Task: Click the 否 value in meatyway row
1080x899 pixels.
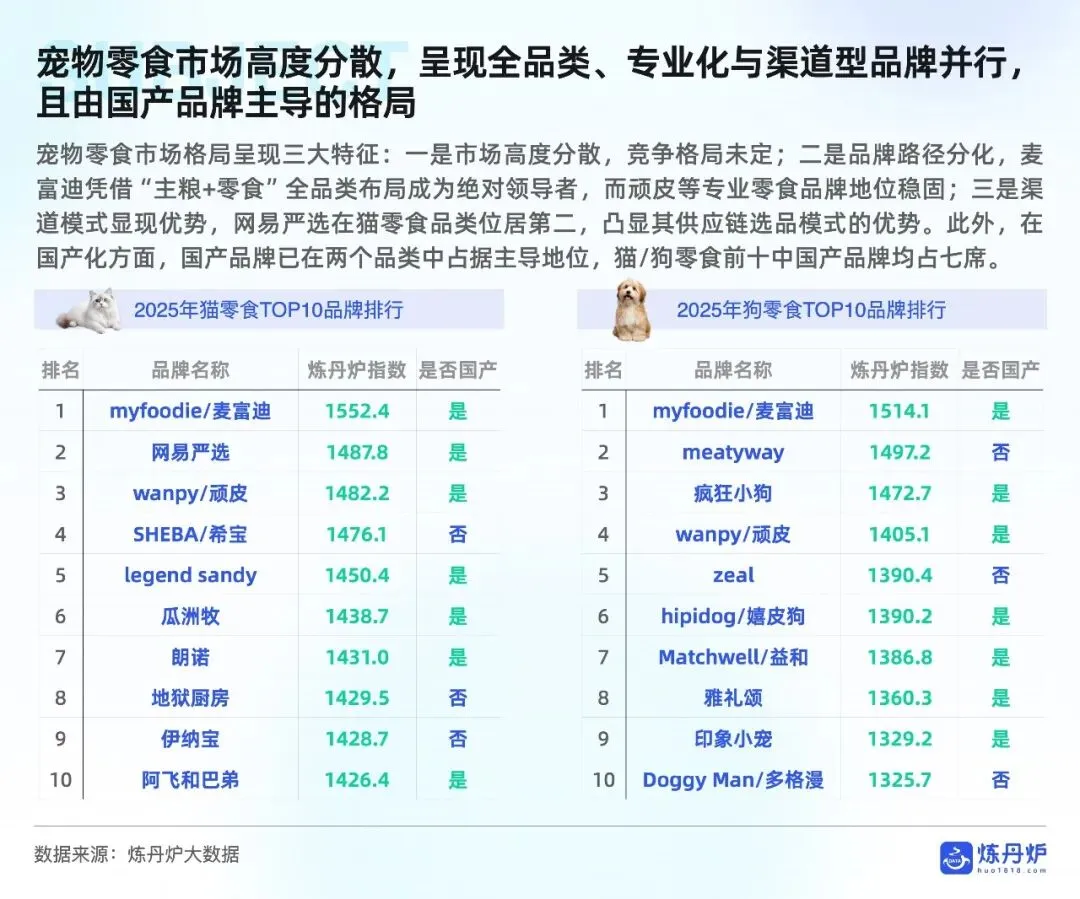Action: click(1001, 453)
